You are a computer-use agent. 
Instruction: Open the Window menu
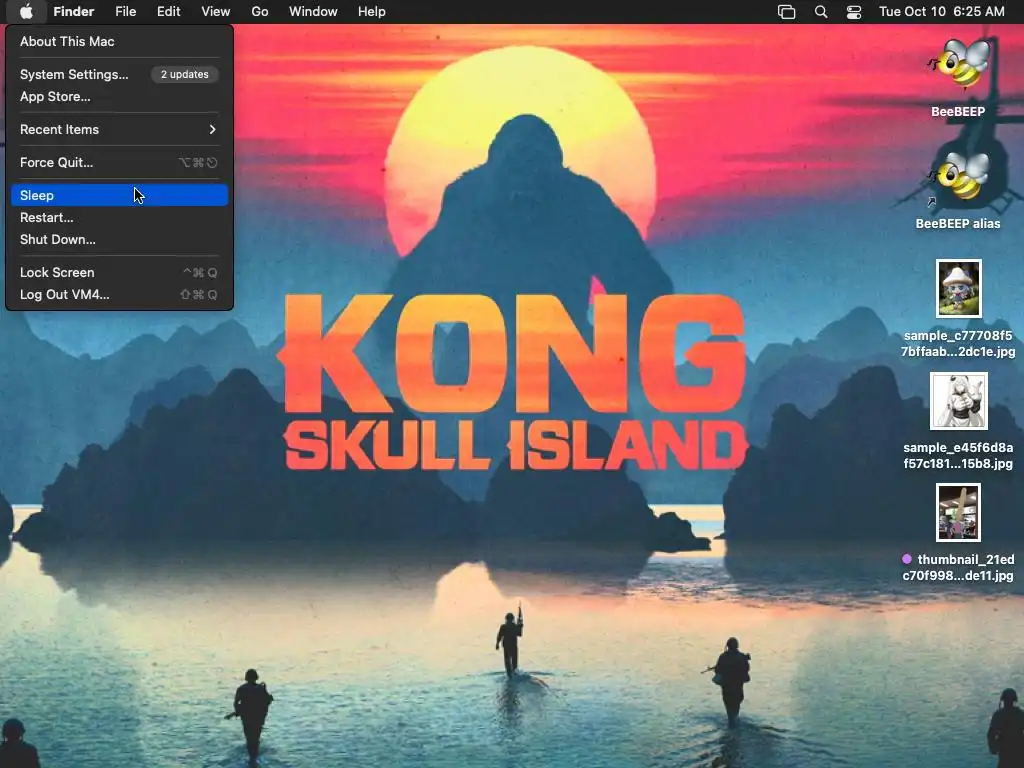point(313,12)
